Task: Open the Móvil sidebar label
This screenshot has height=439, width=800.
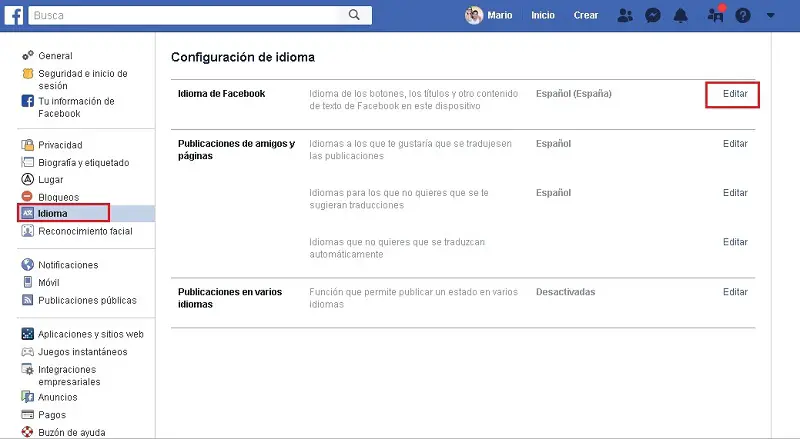Action: 48,282
